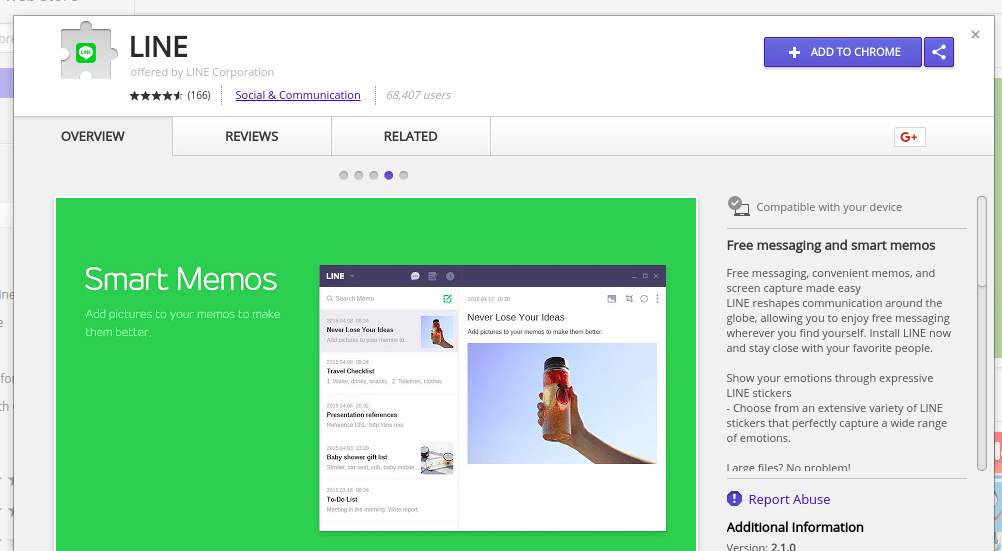Click the 'Additional Information' heading

point(795,527)
